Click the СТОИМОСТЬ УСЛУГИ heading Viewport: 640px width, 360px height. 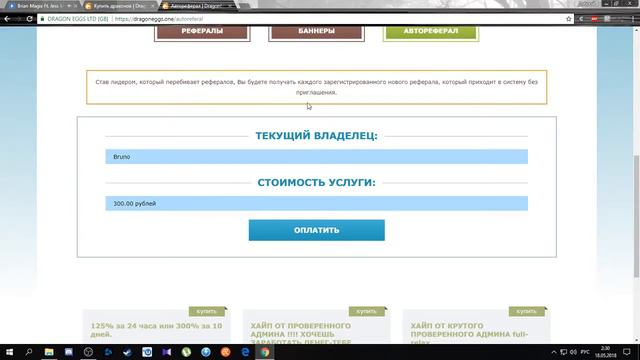pyautogui.click(x=316, y=182)
